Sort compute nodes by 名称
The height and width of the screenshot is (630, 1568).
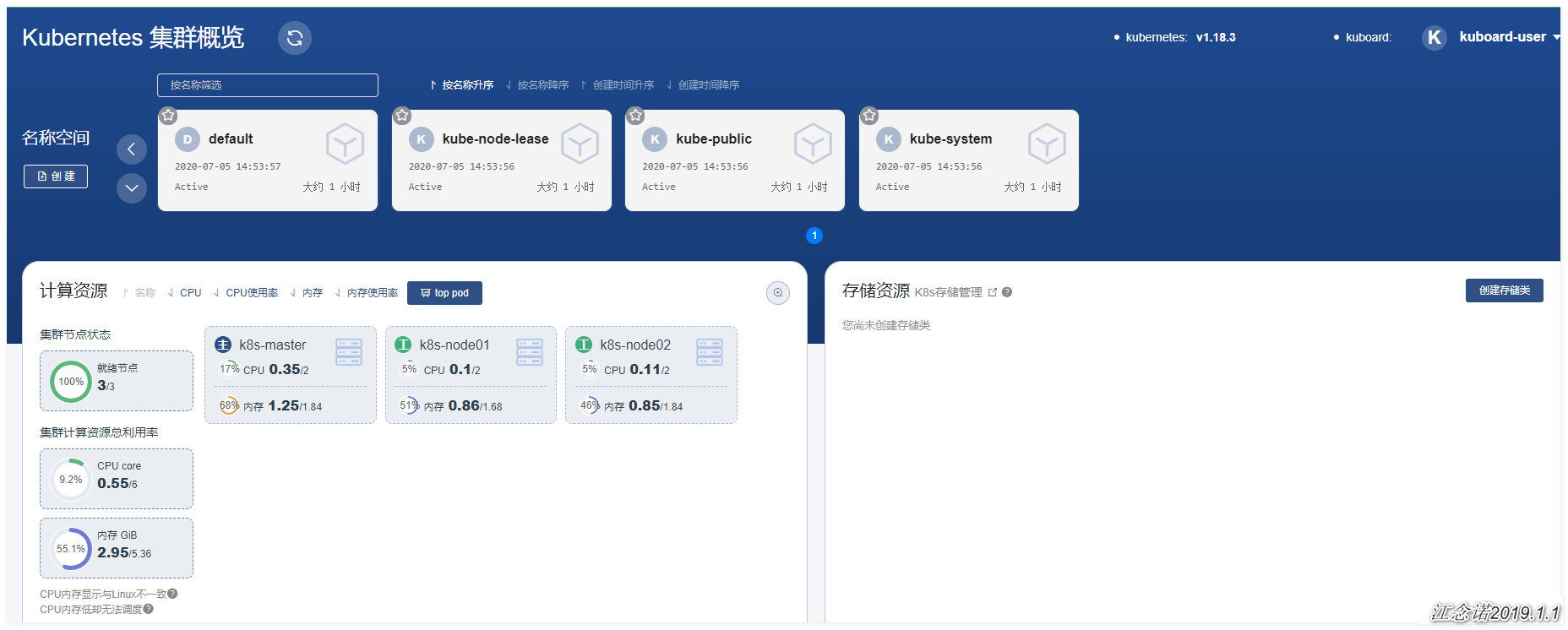[x=139, y=293]
